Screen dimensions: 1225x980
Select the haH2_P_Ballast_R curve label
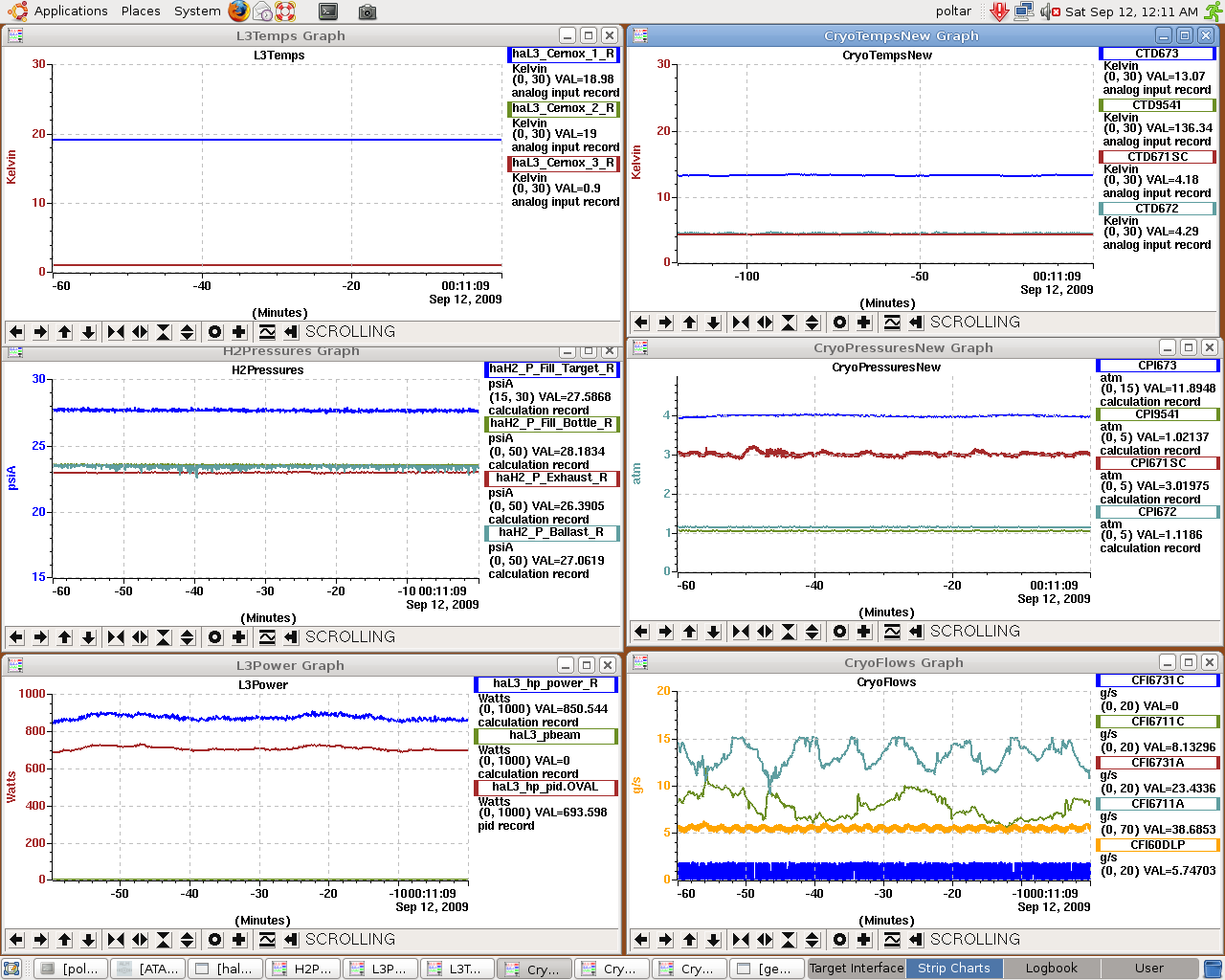(x=552, y=532)
